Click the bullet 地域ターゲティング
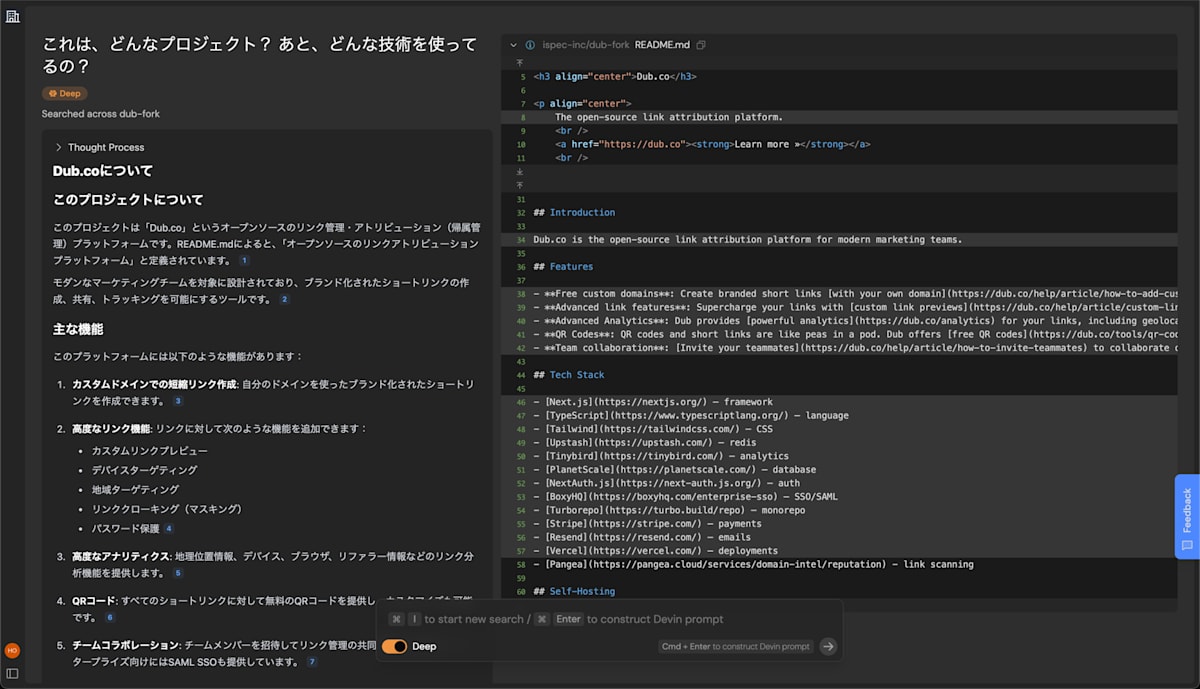This screenshot has width=1200, height=689. (135, 489)
